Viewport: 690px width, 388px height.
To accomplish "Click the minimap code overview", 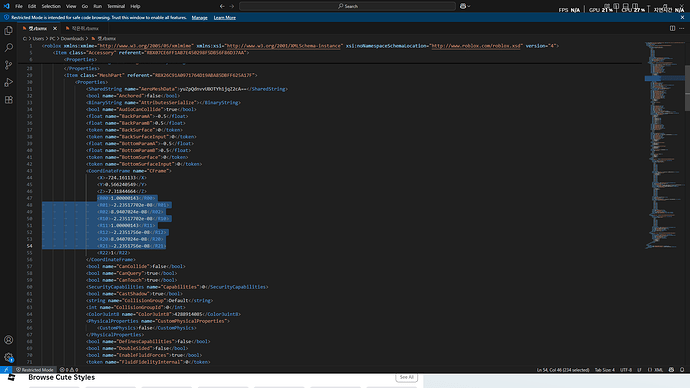I will click(x=664, y=145).
